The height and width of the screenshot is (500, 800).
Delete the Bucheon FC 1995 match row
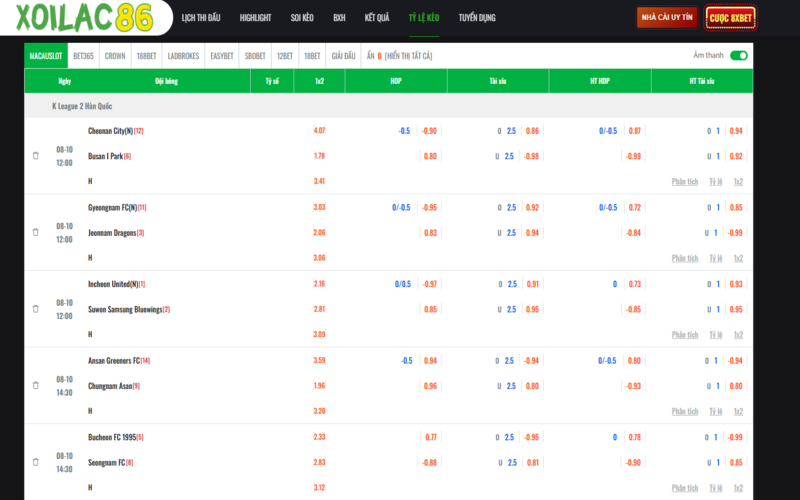[36, 462]
